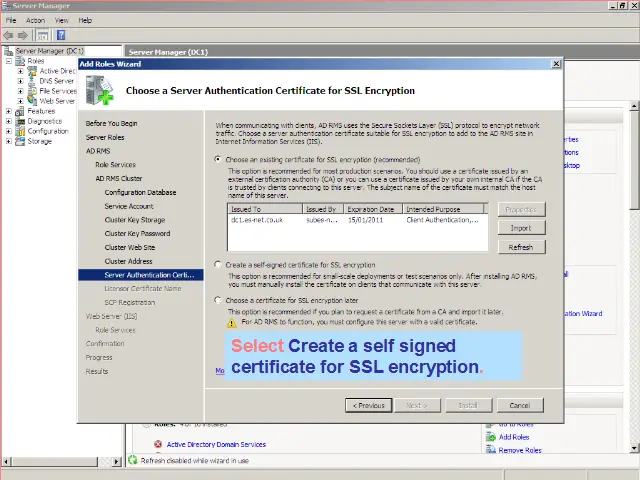Open the Action menu
640x480 pixels.
click(x=35, y=20)
